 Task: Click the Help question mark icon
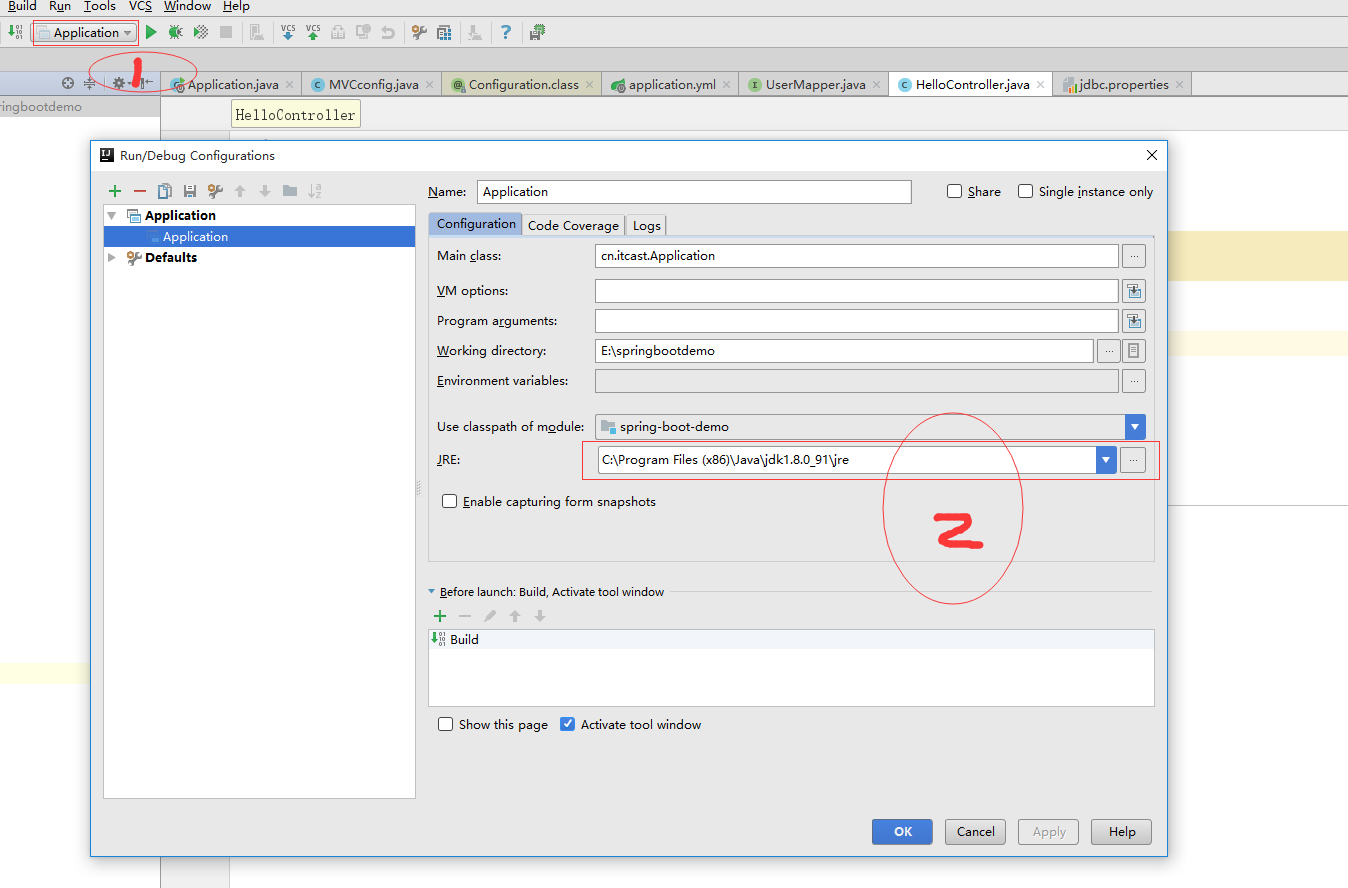click(506, 32)
